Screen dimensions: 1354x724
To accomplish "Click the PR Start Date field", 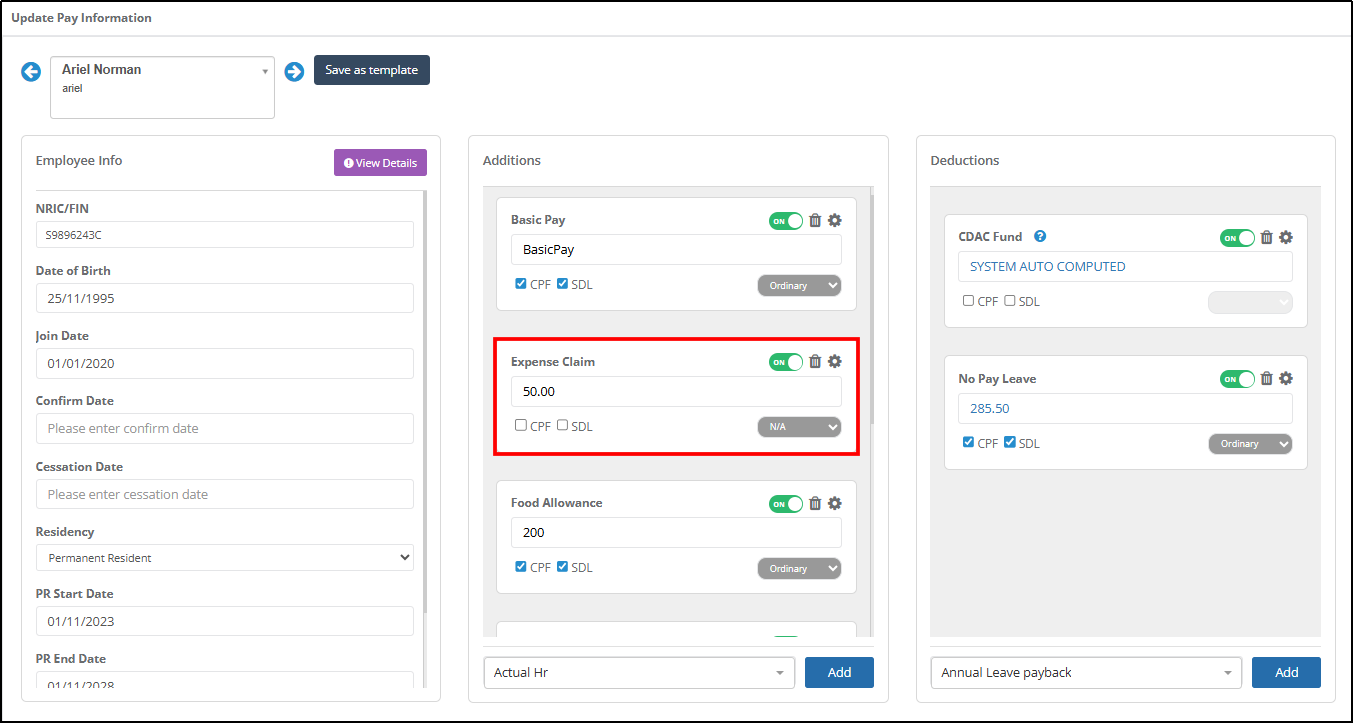I will tap(225, 621).
